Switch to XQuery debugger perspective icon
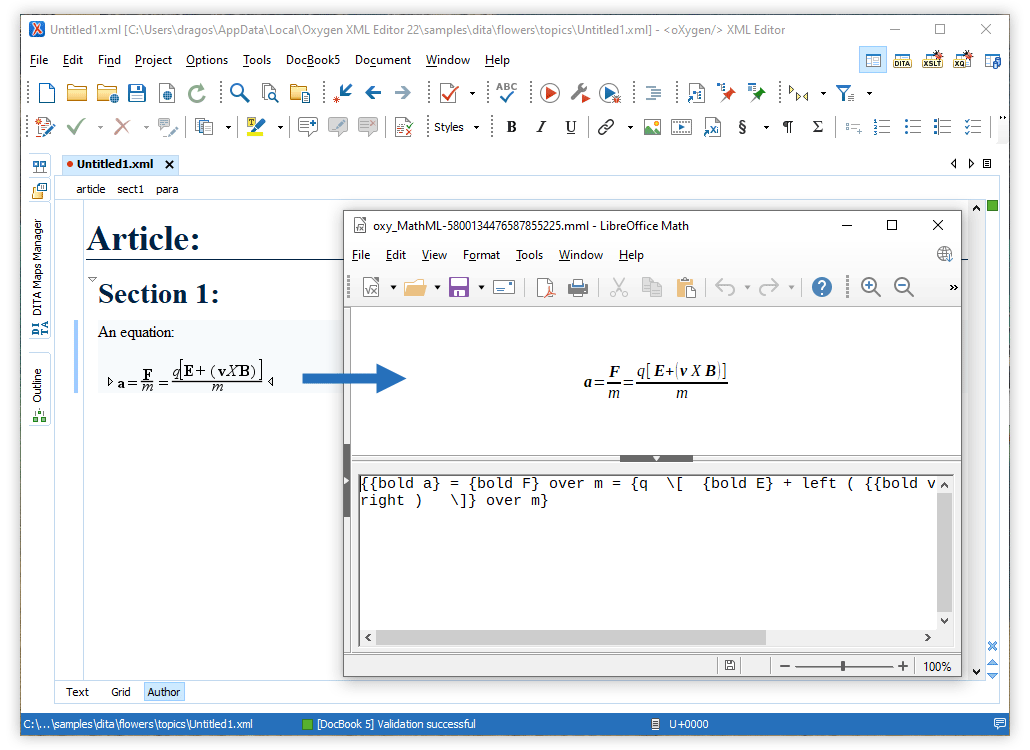Viewport: 1030px width, 750px height. point(963,60)
